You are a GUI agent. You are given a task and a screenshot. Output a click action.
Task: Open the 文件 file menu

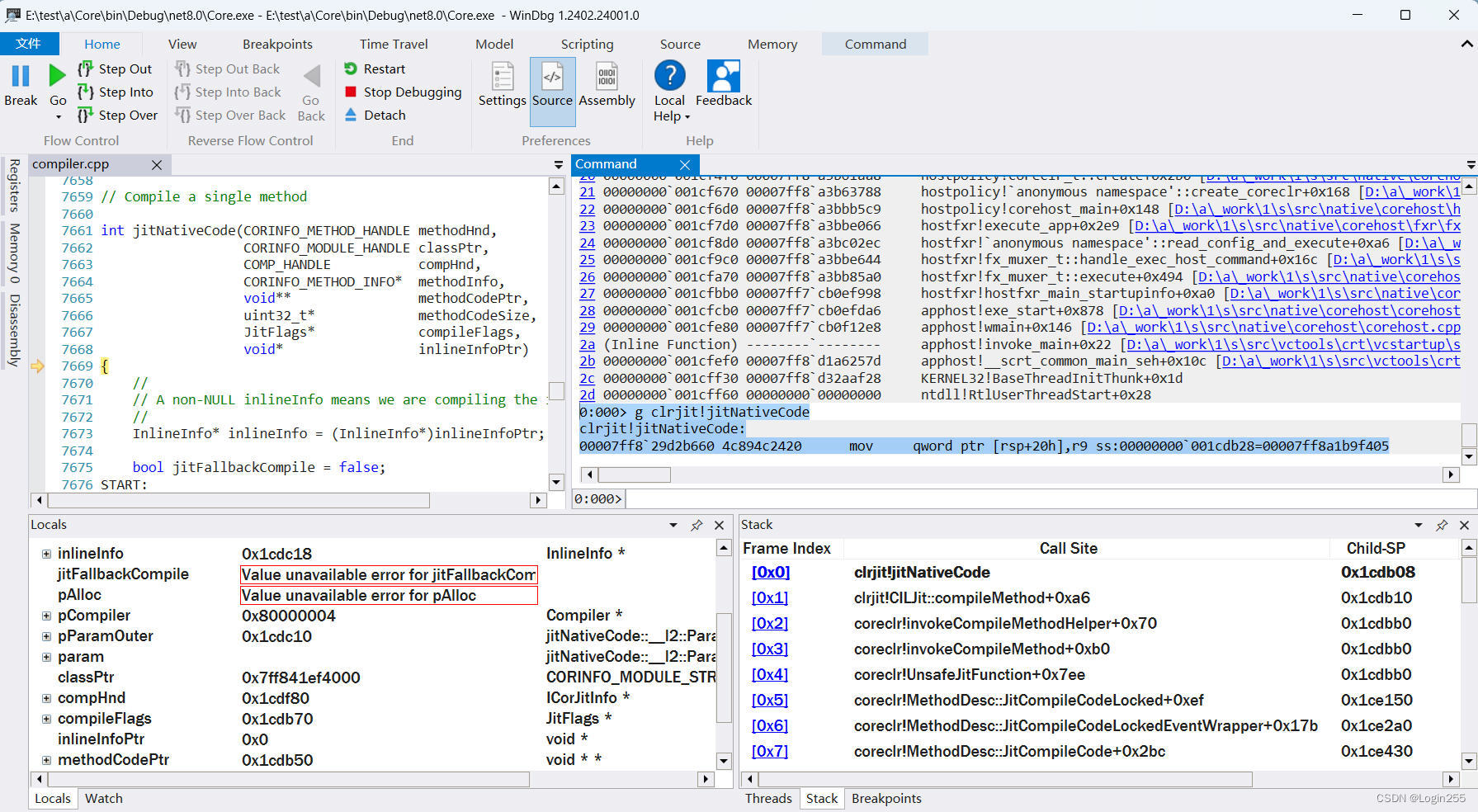(x=29, y=44)
